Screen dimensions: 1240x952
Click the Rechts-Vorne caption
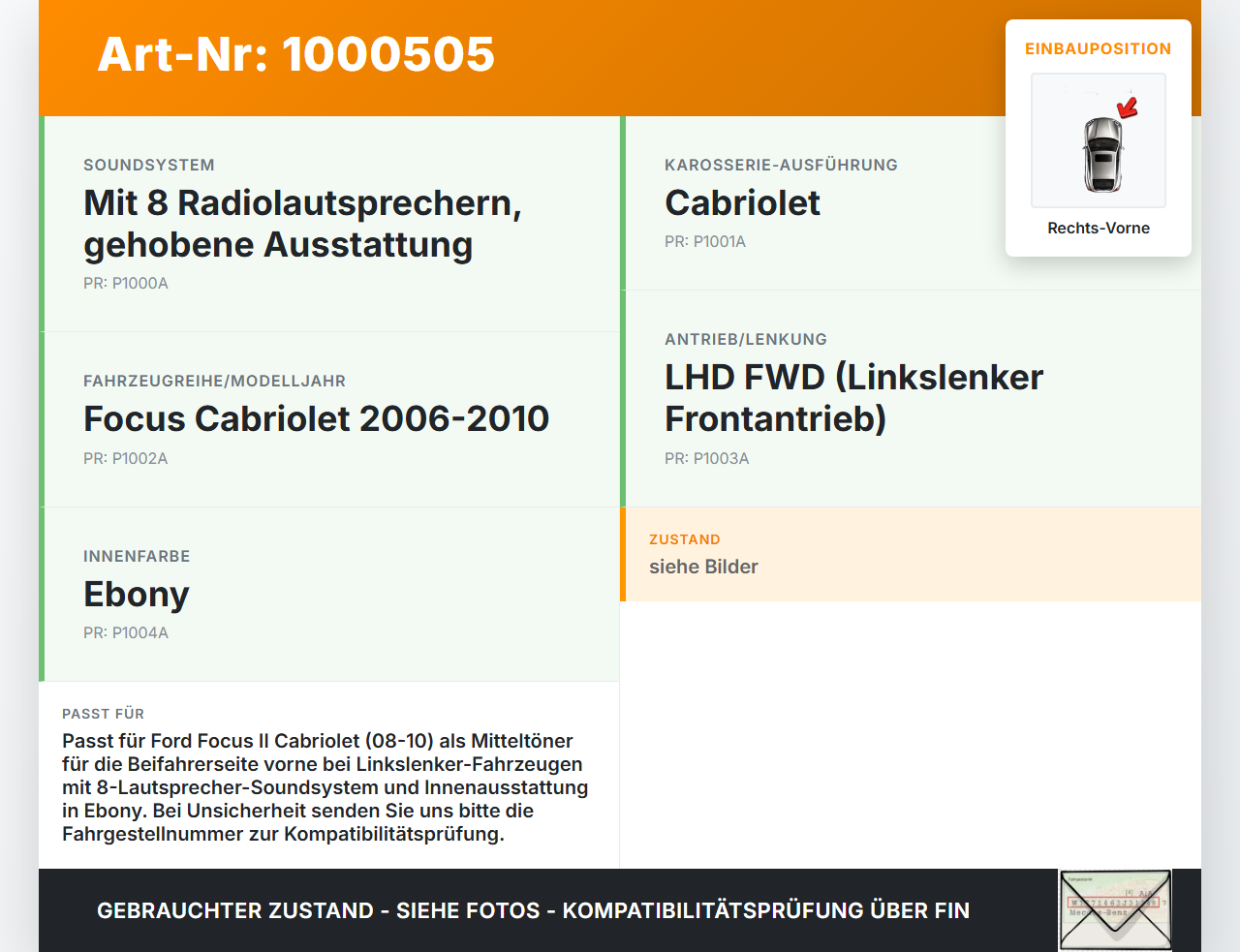click(x=1099, y=228)
